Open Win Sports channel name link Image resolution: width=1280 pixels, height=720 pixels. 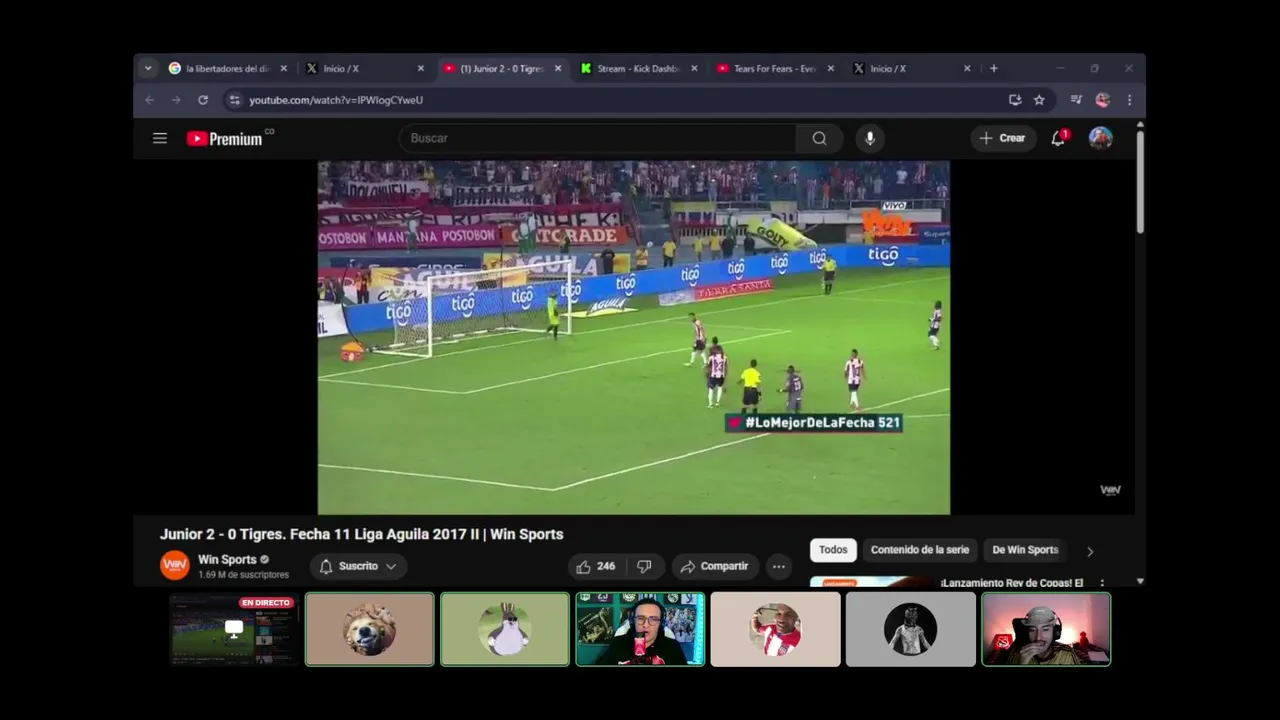[x=227, y=560]
